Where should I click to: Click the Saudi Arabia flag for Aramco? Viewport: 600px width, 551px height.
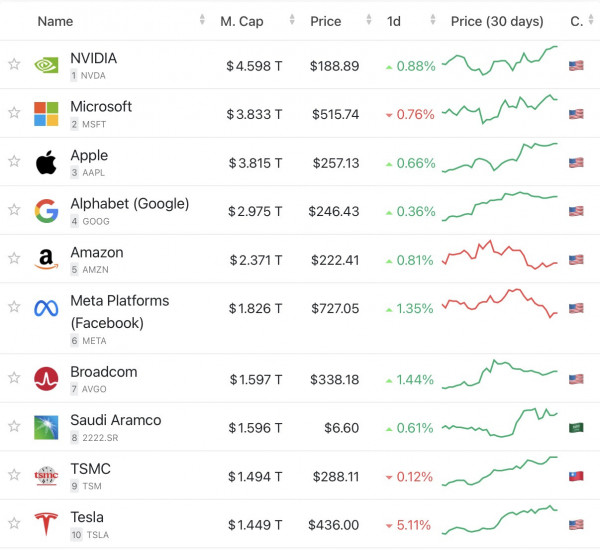tap(576, 428)
